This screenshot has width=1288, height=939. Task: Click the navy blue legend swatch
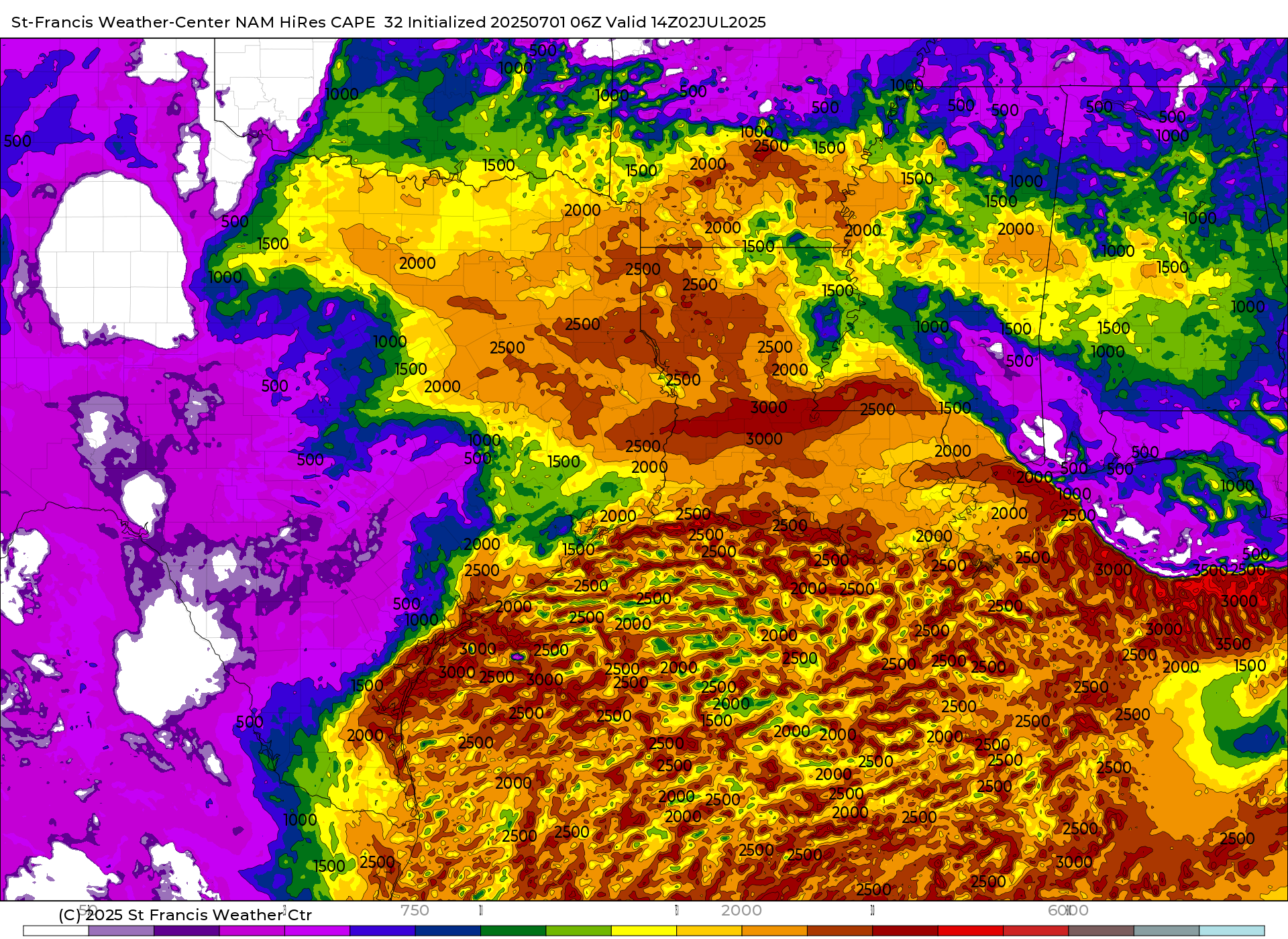point(448,931)
